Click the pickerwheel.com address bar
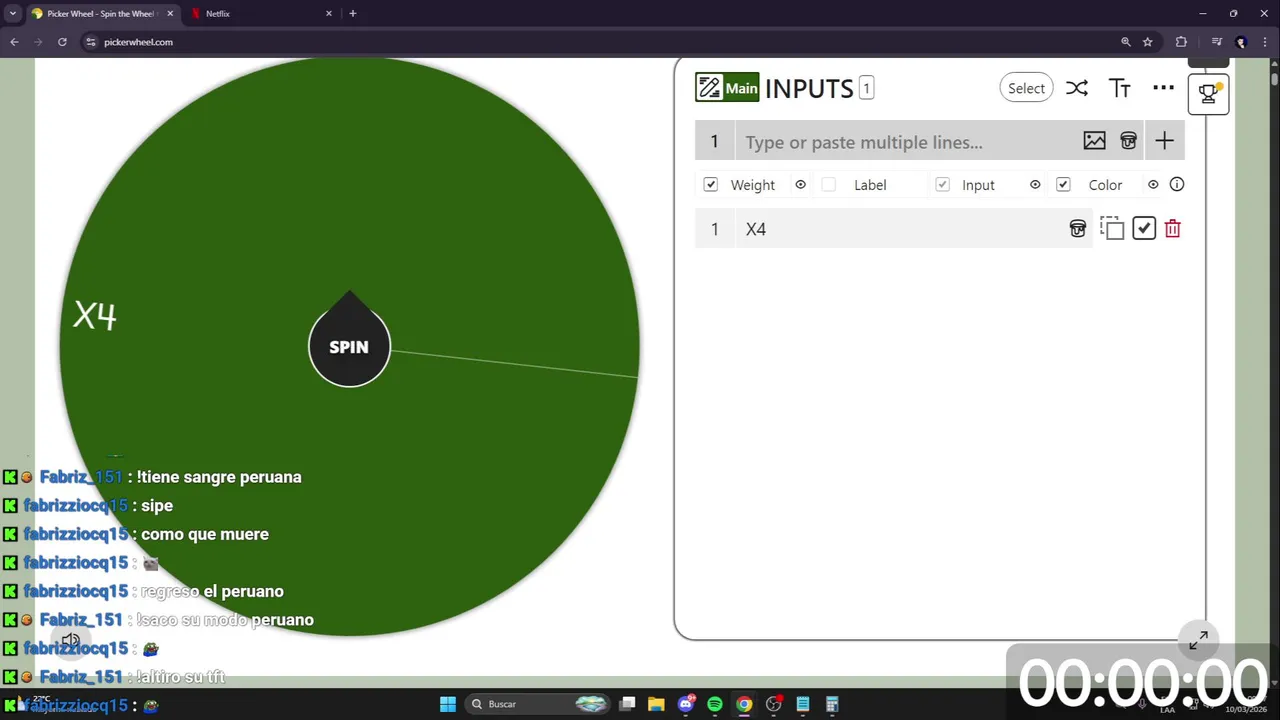1280x720 pixels. (x=600, y=42)
